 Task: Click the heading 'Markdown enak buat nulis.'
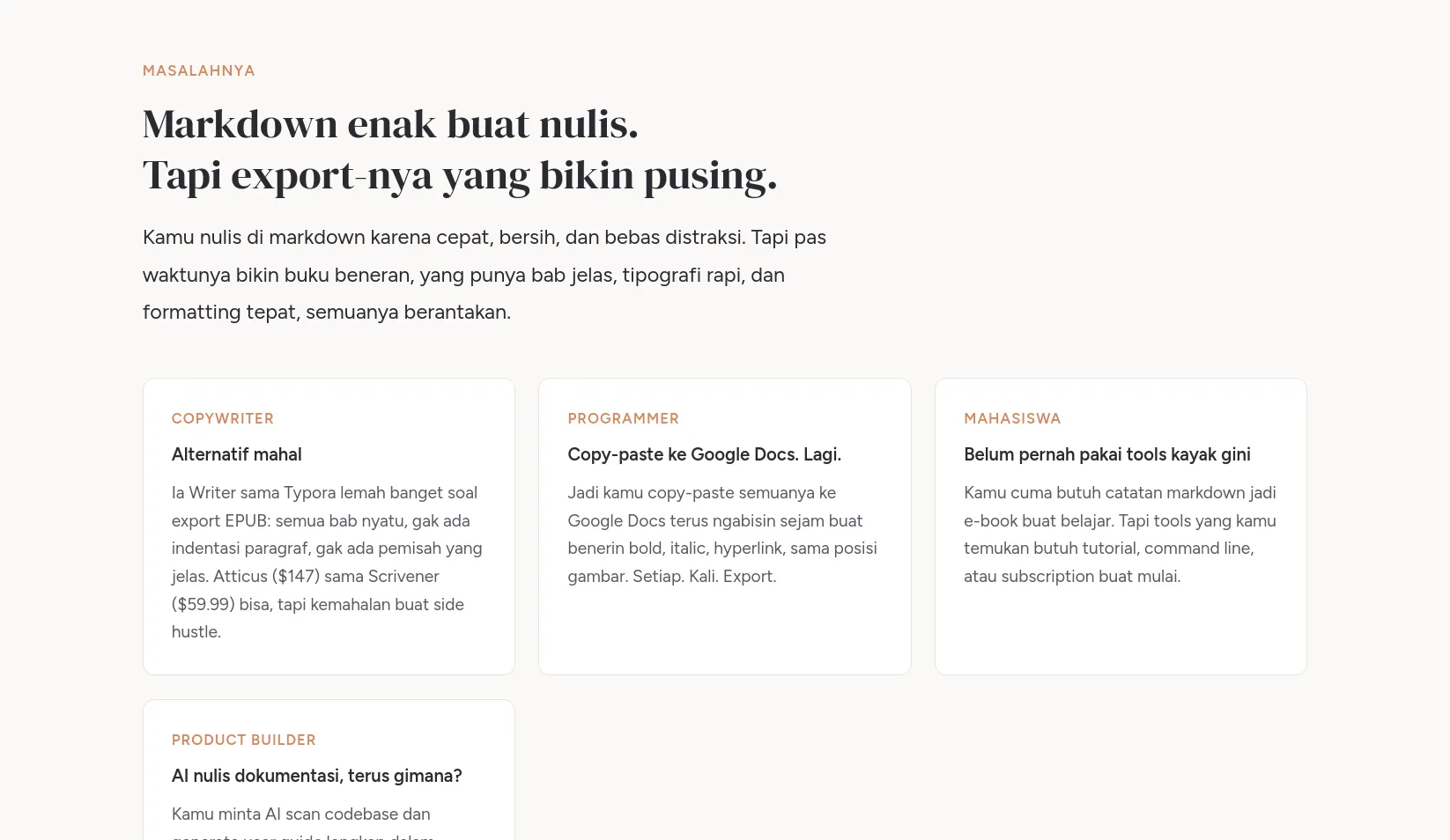[x=390, y=124]
